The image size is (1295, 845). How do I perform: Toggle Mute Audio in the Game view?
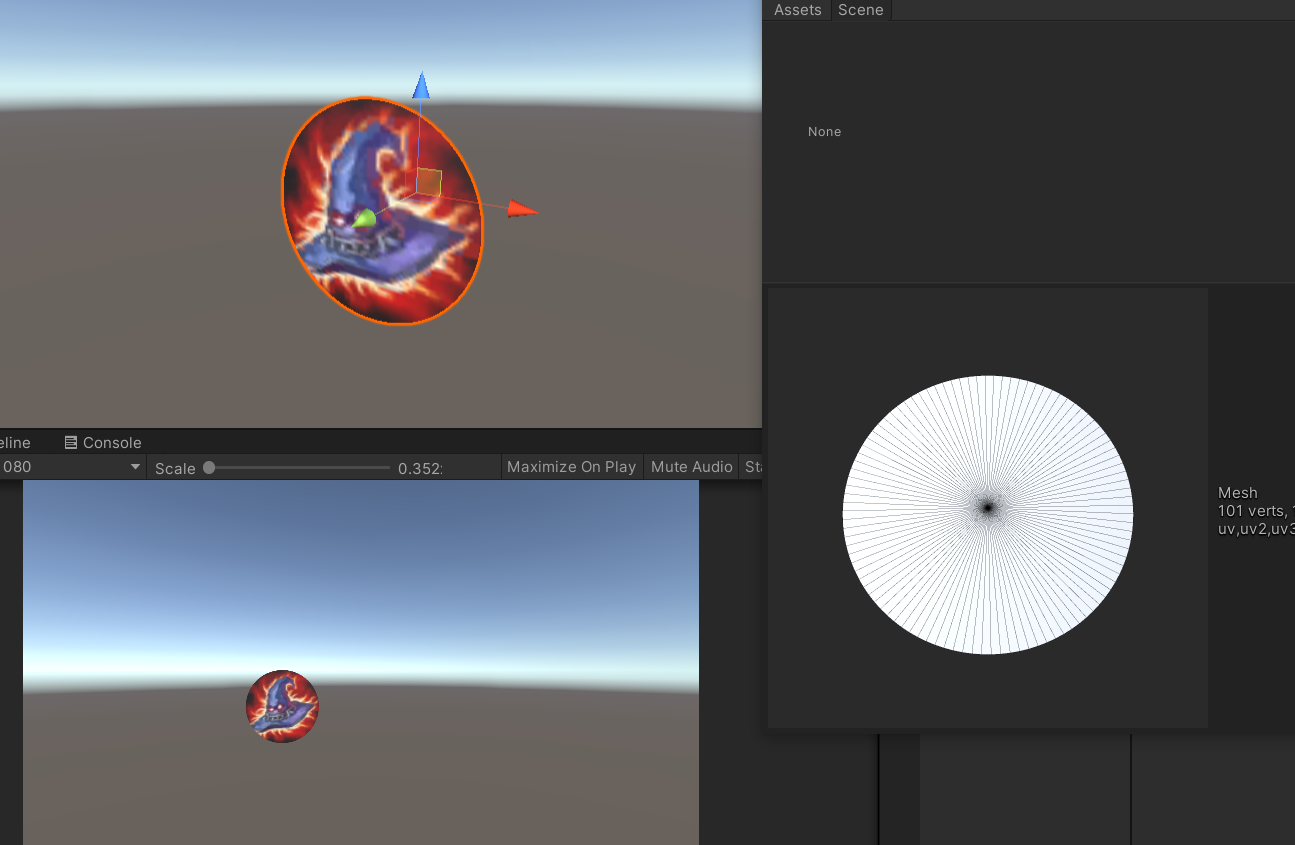point(691,467)
